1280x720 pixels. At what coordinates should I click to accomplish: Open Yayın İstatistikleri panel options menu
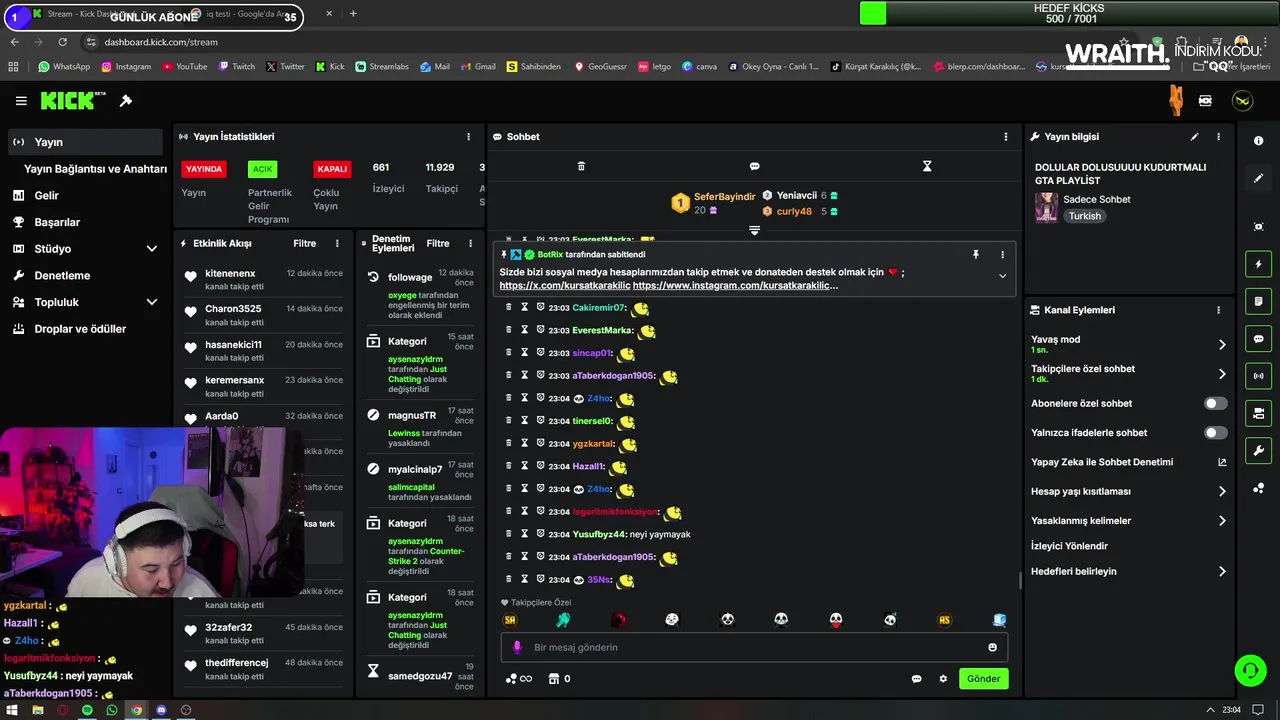(468, 137)
